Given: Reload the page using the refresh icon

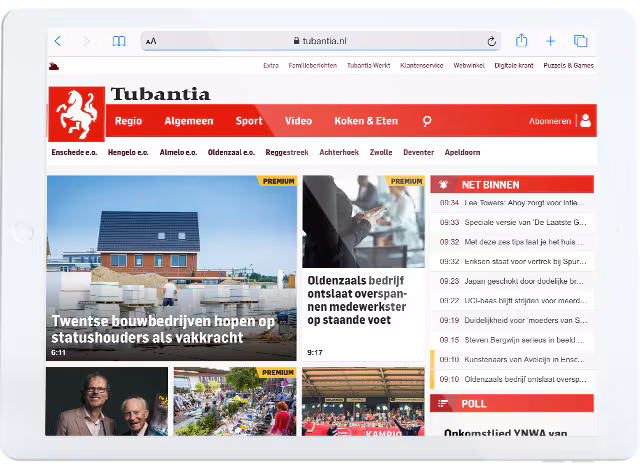Looking at the screenshot, I should click(x=491, y=41).
